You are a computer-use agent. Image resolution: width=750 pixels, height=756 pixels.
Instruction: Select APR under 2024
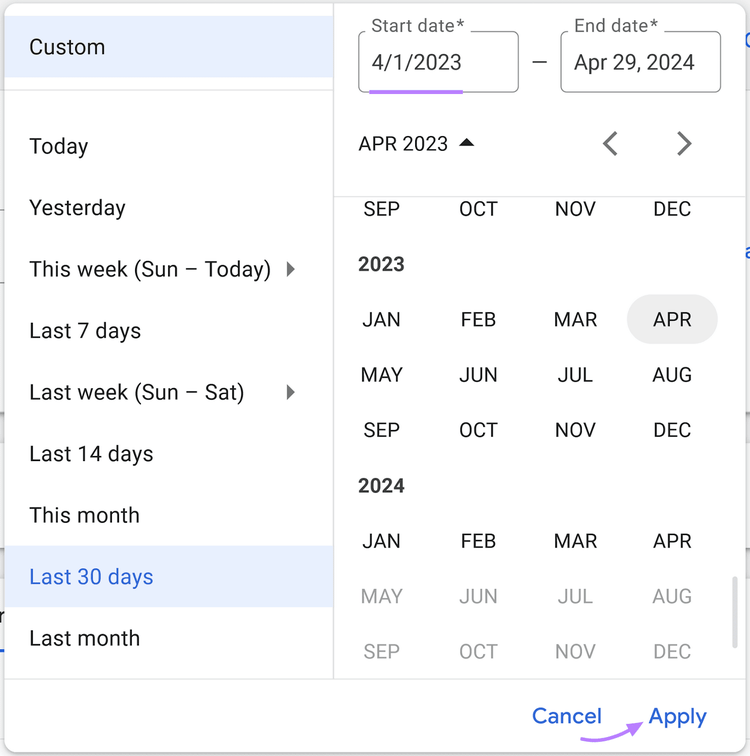[672, 541]
